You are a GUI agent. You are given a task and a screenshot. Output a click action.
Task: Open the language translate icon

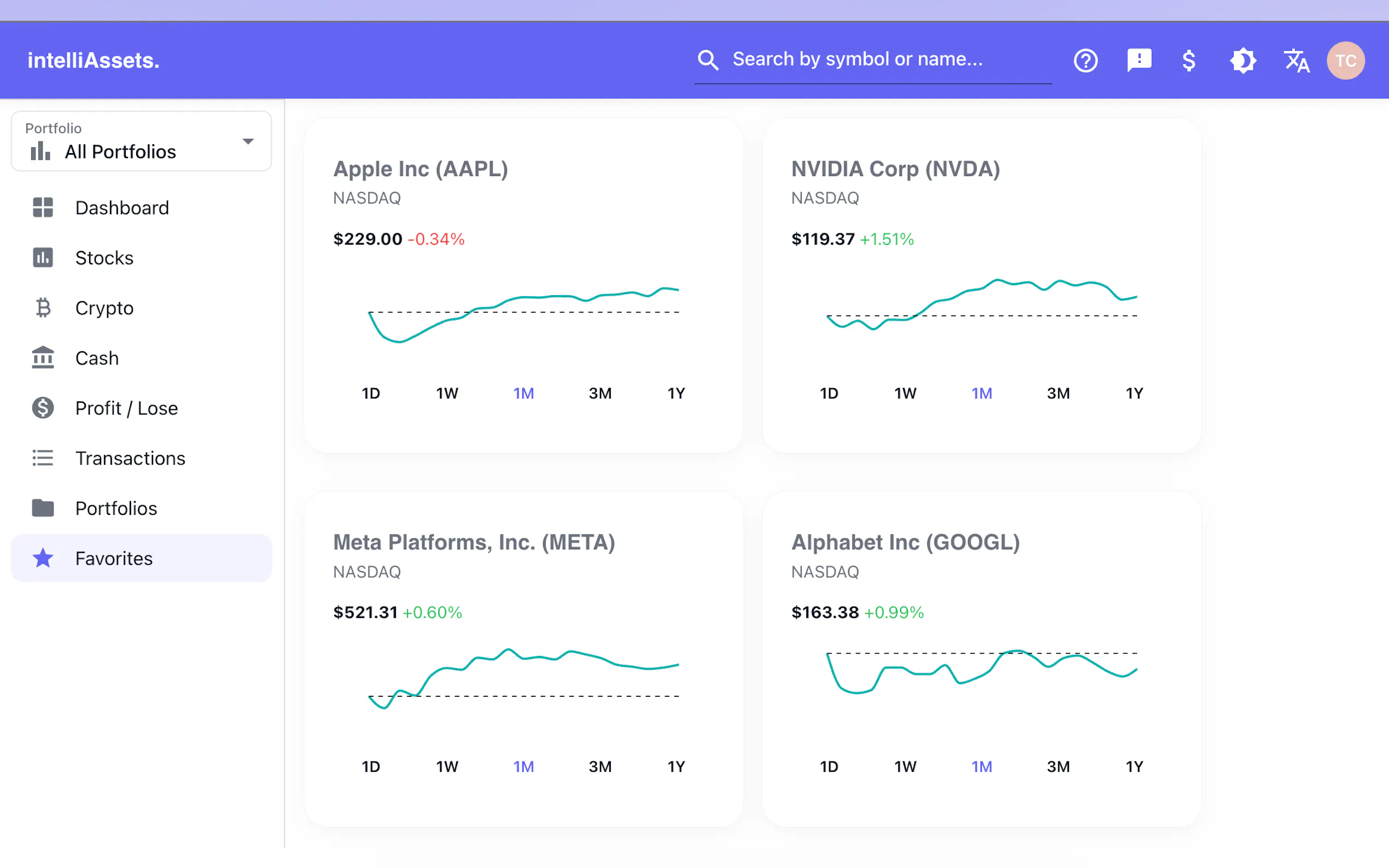(1296, 60)
